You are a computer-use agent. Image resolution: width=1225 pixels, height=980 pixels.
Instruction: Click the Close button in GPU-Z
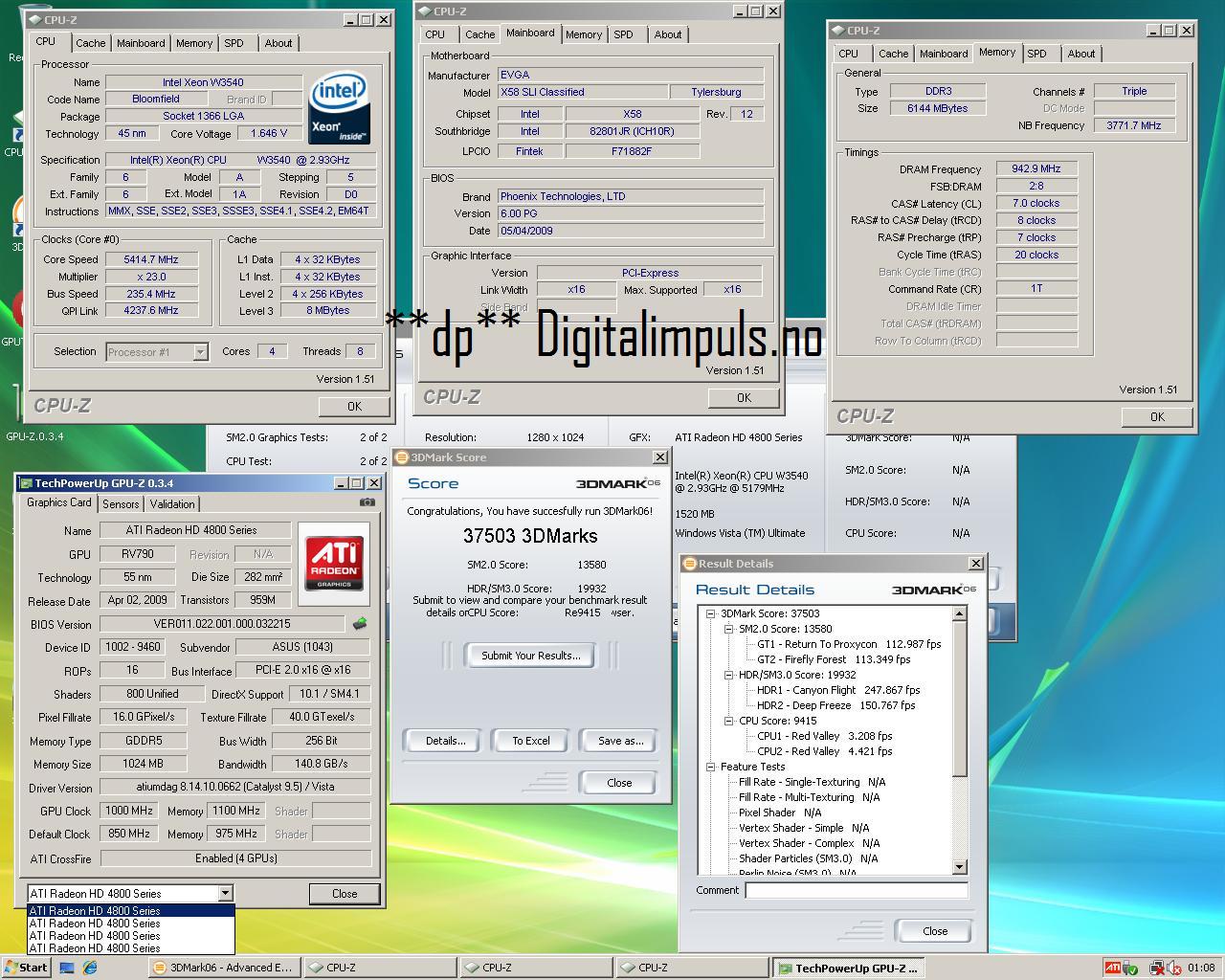[x=345, y=894]
